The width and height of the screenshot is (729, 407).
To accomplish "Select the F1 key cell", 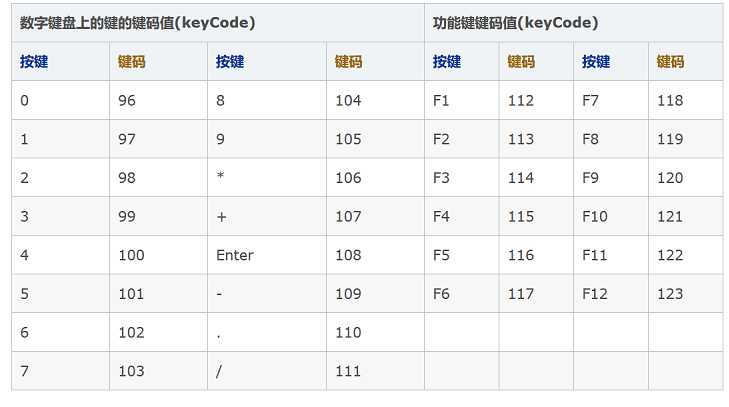I will point(441,100).
